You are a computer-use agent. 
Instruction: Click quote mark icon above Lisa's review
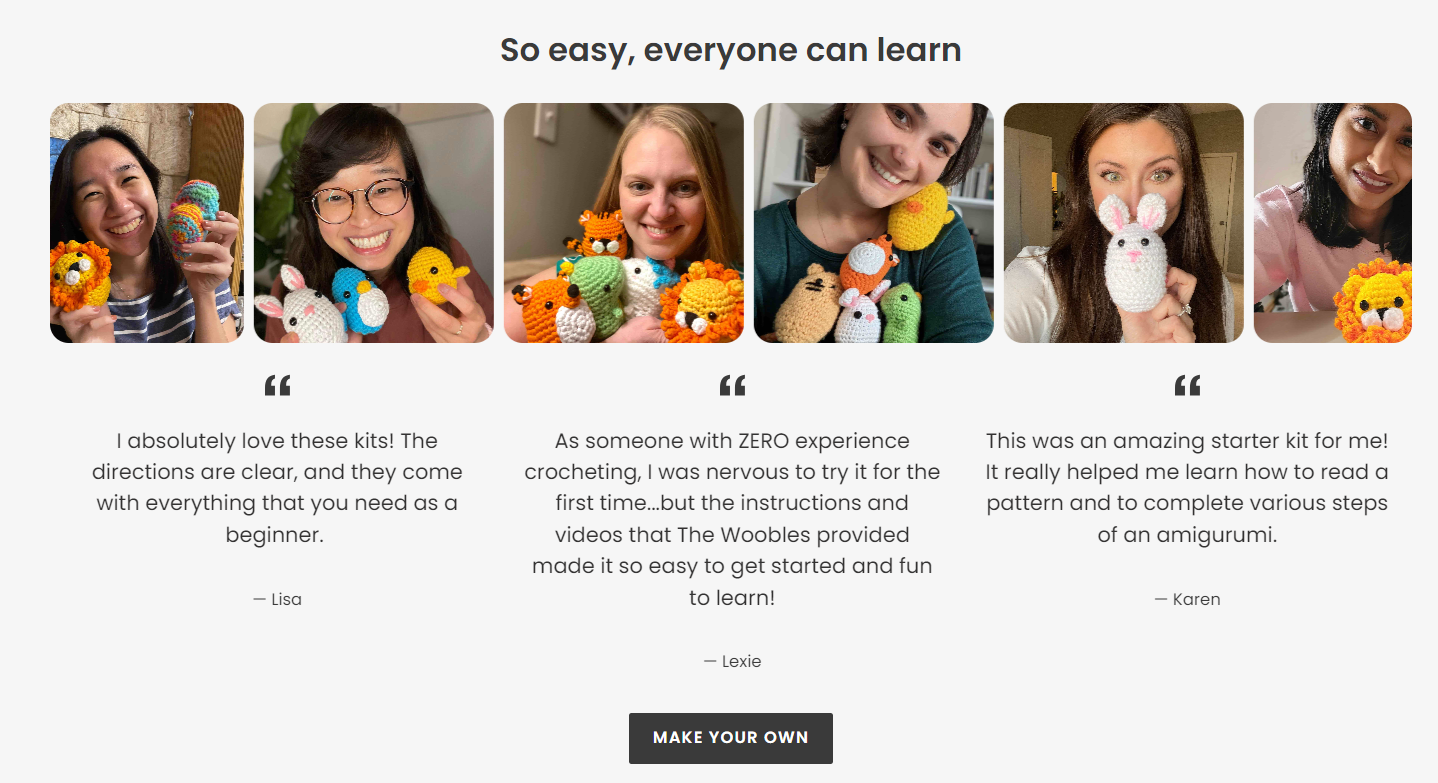[277, 386]
